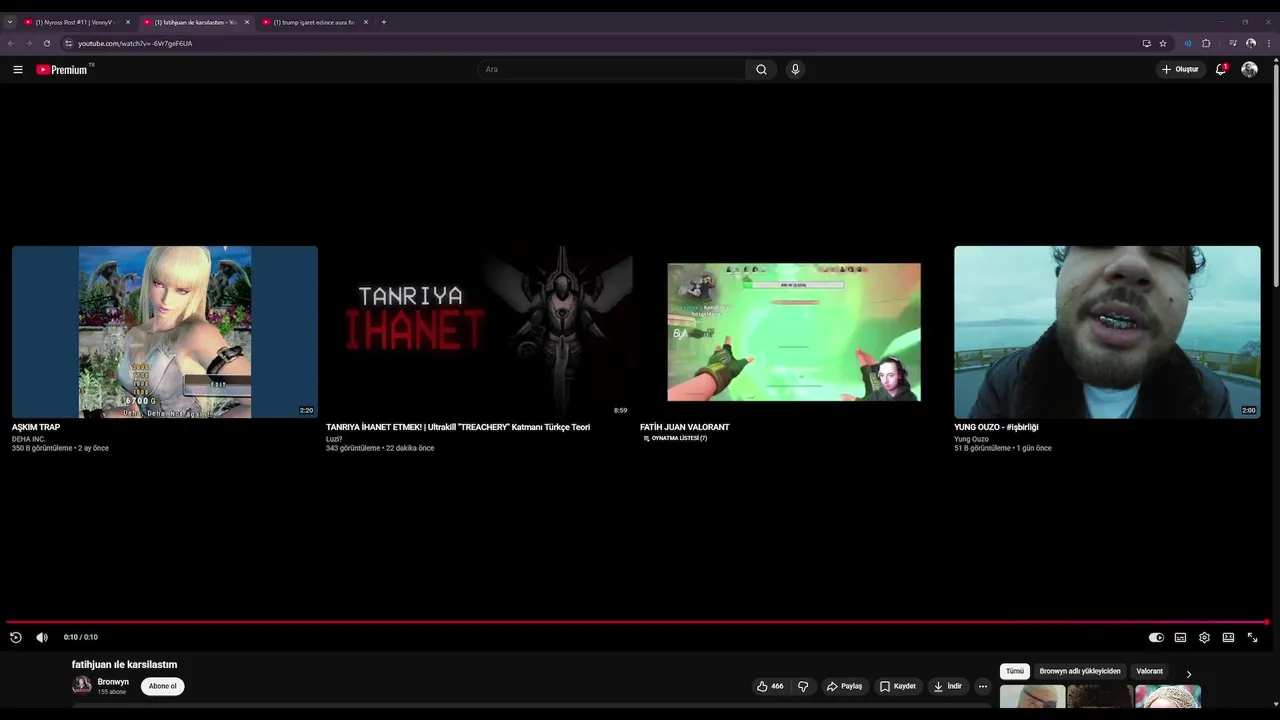Subscribe with the Abone ol button
Image resolution: width=1280 pixels, height=720 pixels.
(x=163, y=686)
